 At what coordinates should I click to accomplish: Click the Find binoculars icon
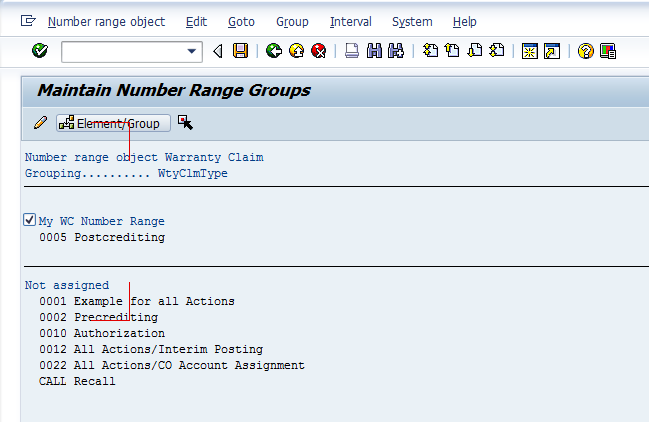click(374, 51)
